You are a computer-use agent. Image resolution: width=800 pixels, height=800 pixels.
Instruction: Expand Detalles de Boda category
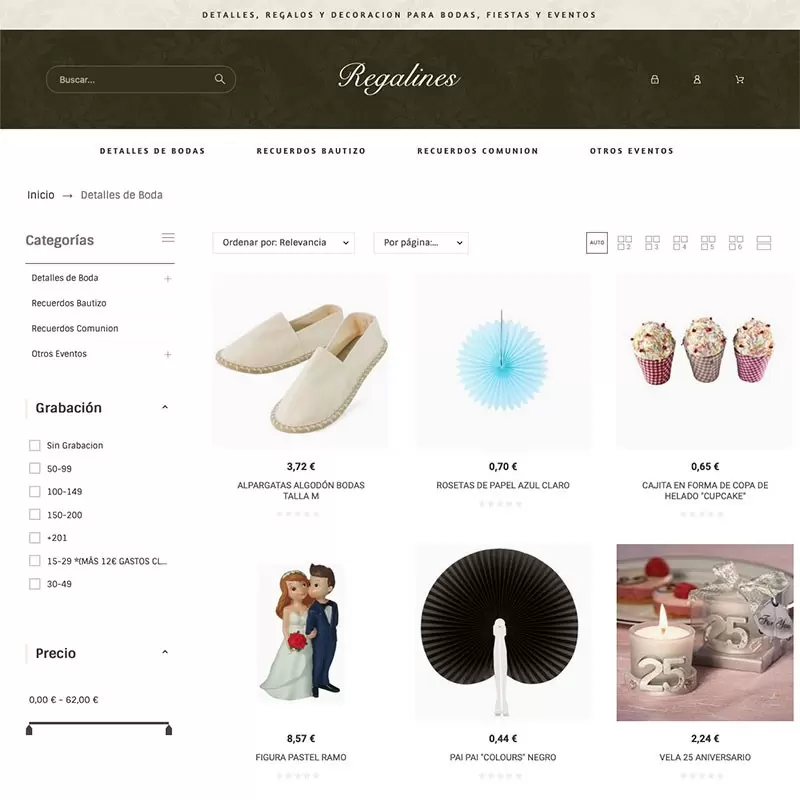click(x=168, y=279)
